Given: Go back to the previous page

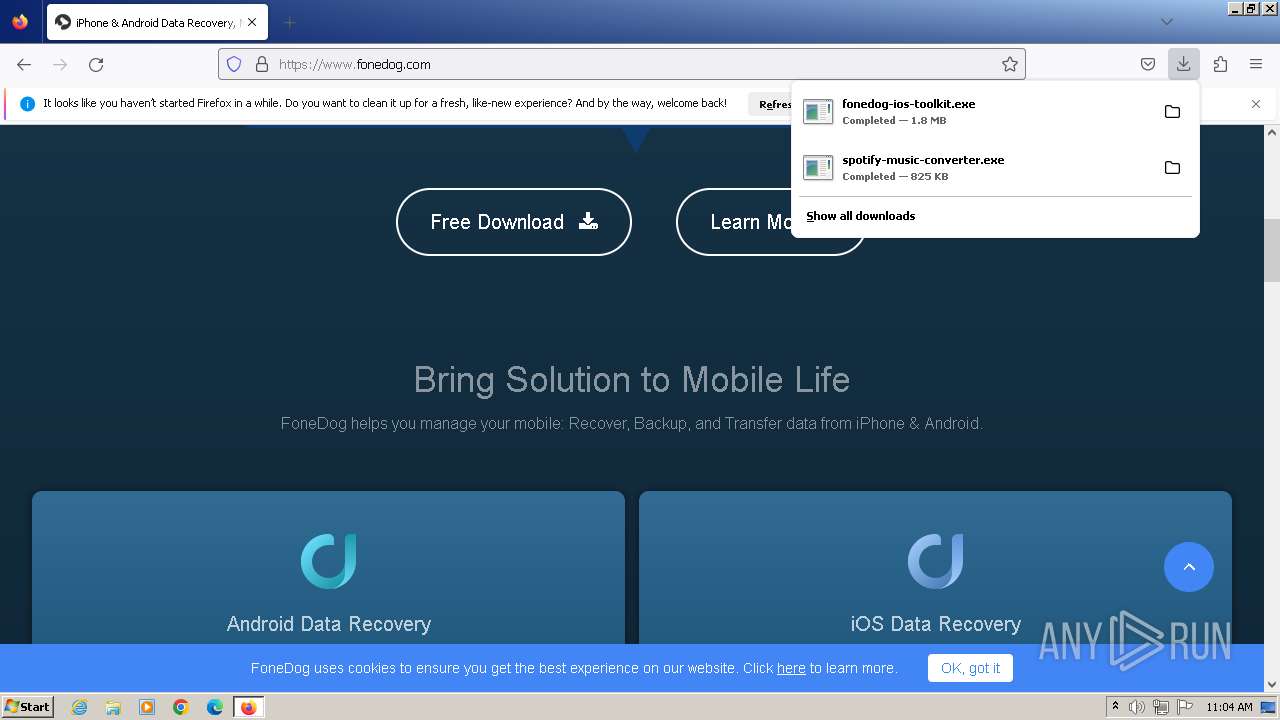Looking at the screenshot, I should click(x=24, y=64).
